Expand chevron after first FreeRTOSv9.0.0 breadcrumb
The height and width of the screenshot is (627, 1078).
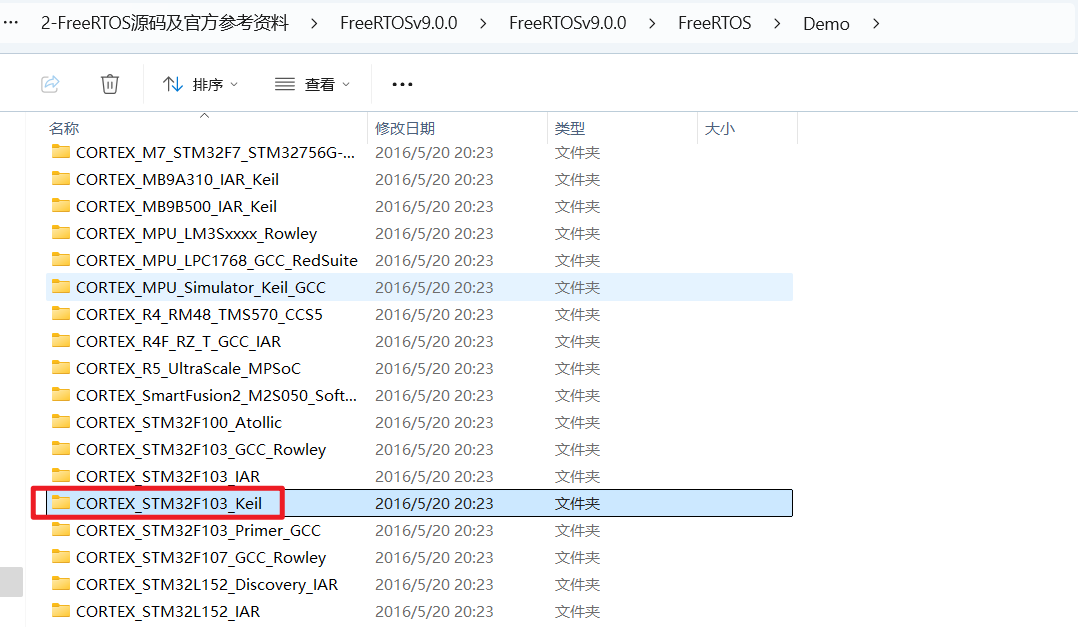click(x=483, y=23)
